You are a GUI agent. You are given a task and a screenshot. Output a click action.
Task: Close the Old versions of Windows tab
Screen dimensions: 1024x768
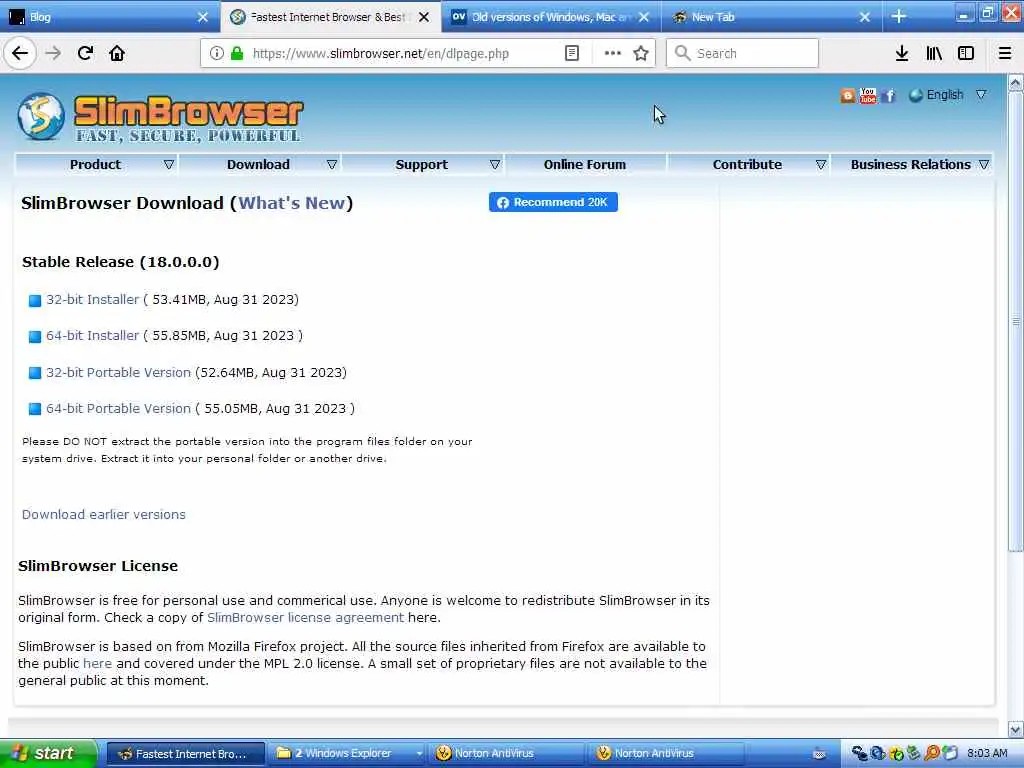[644, 17]
